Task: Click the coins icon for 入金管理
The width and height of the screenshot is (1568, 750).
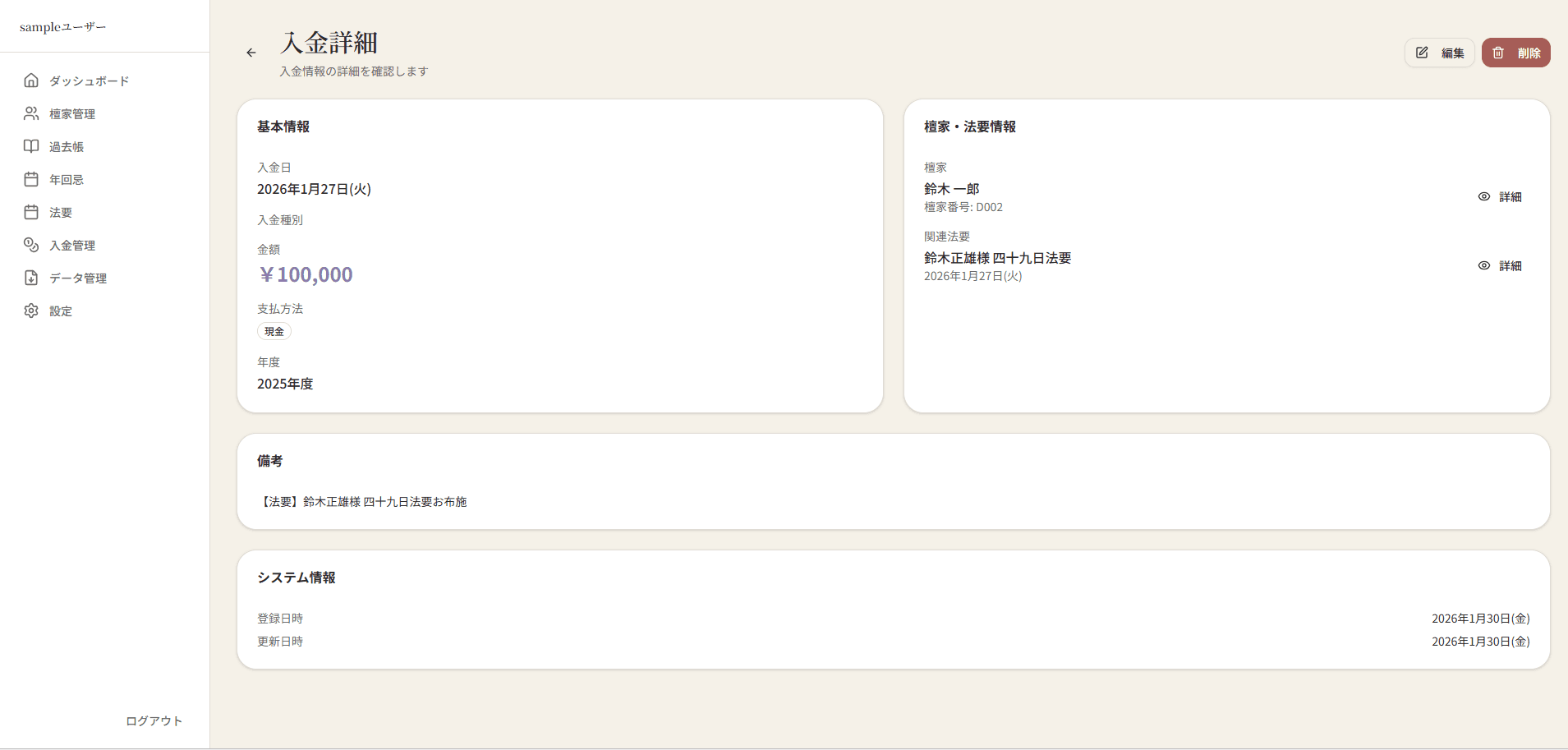Action: (31, 245)
